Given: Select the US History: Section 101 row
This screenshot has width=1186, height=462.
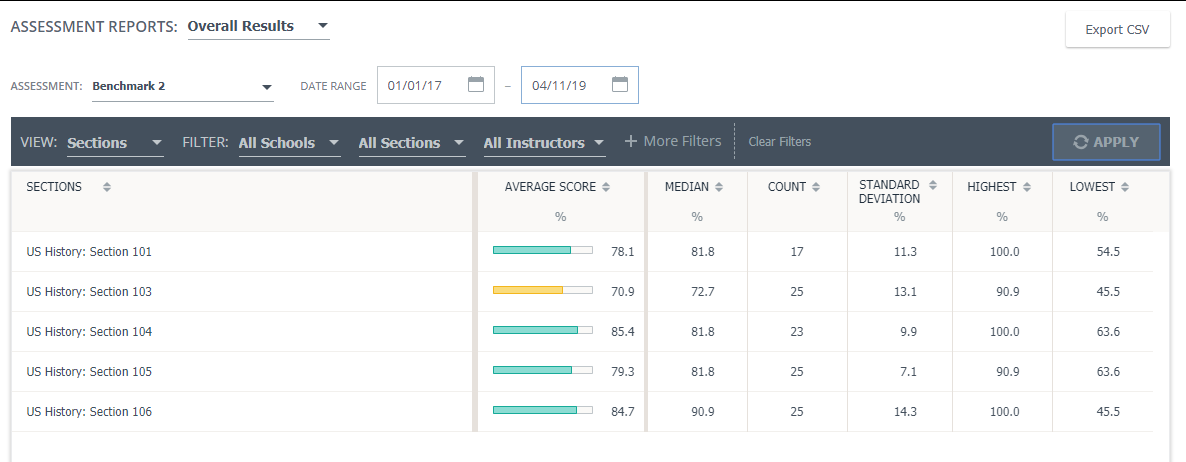Looking at the screenshot, I should click(90, 252).
